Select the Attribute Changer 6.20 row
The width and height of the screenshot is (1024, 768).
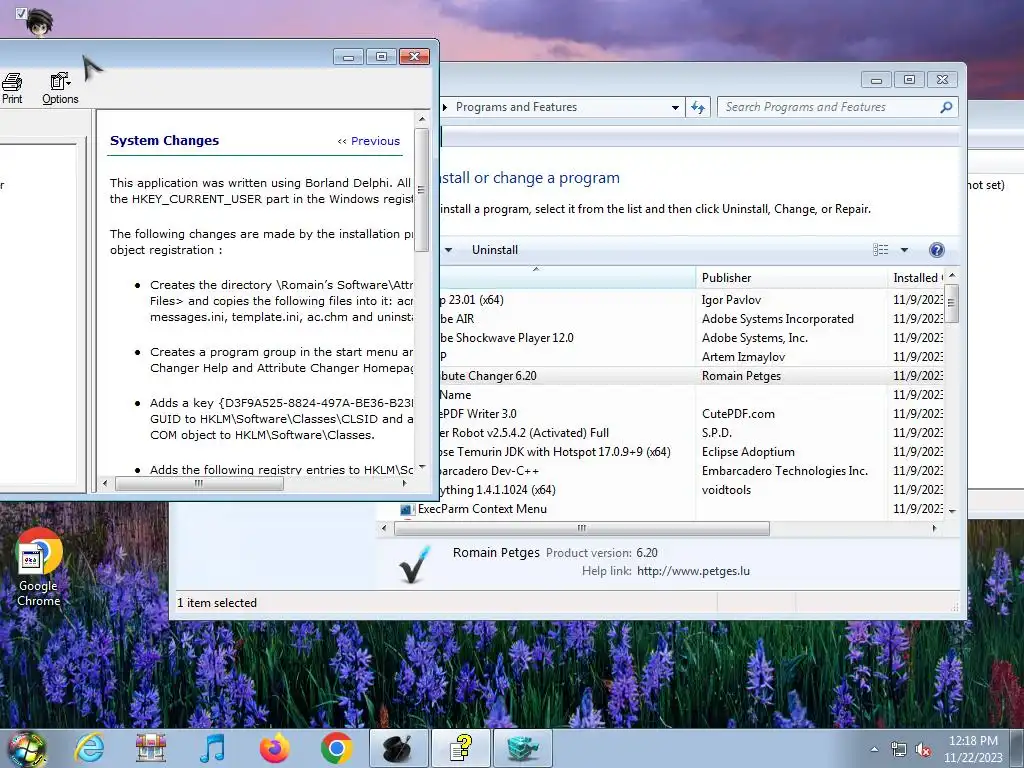(x=692, y=376)
